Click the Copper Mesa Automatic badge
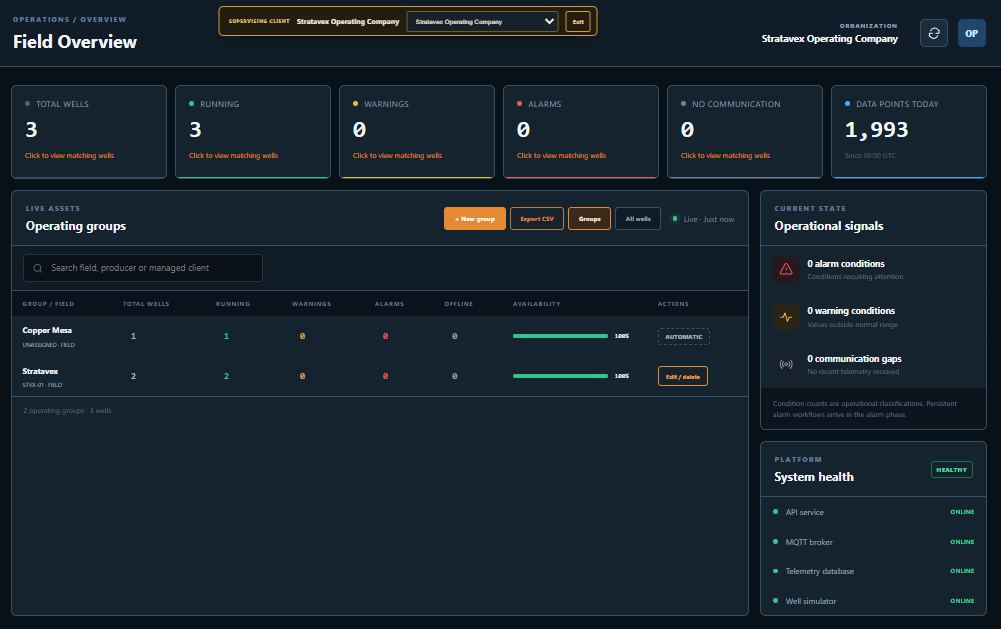The height and width of the screenshot is (629, 1001). pyautogui.click(x=684, y=337)
